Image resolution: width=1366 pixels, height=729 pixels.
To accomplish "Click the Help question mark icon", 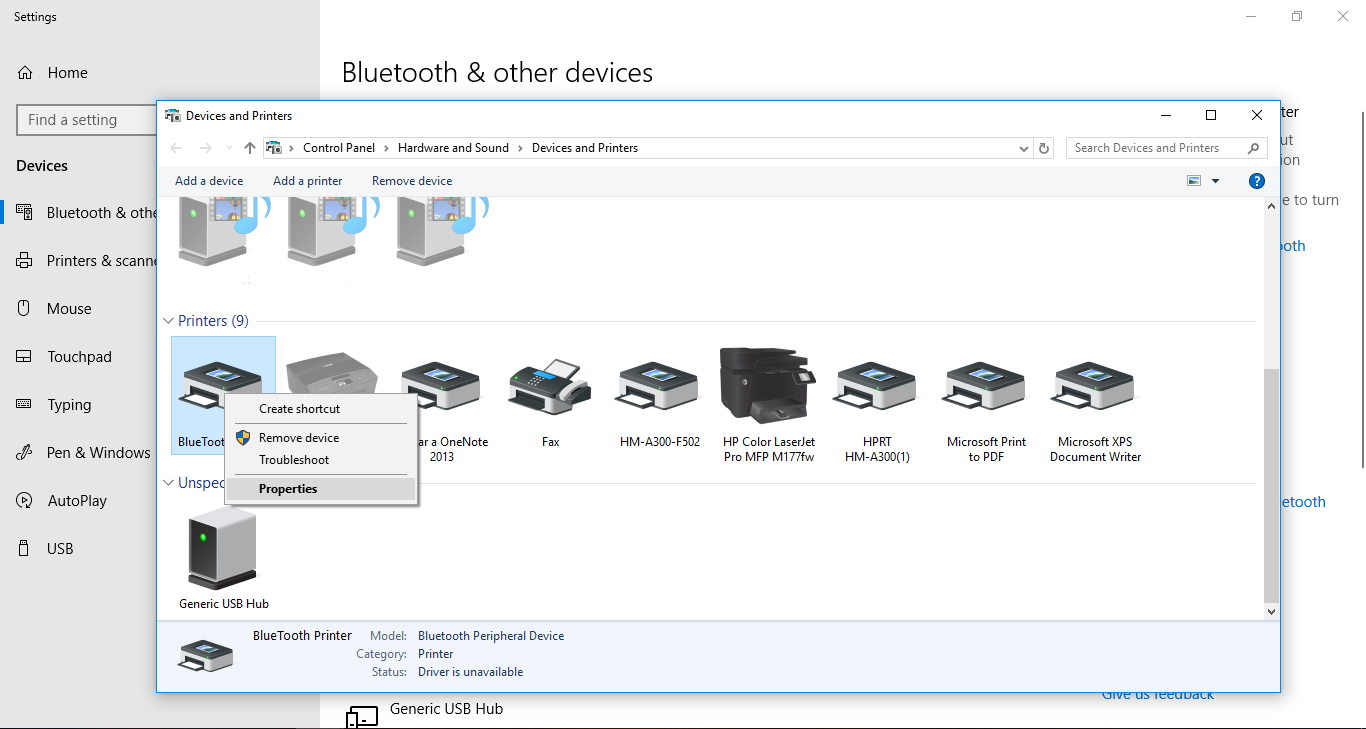I will [x=1257, y=181].
